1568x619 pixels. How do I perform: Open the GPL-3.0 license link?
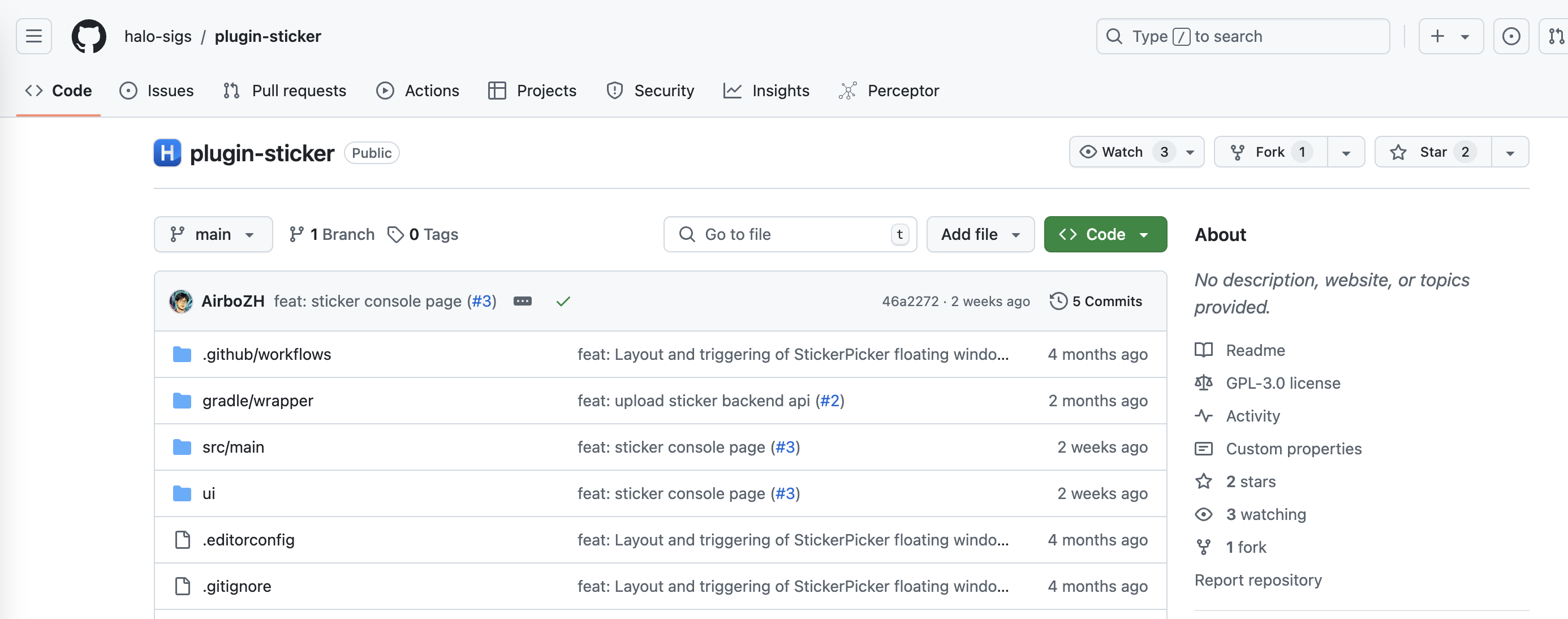1283,383
